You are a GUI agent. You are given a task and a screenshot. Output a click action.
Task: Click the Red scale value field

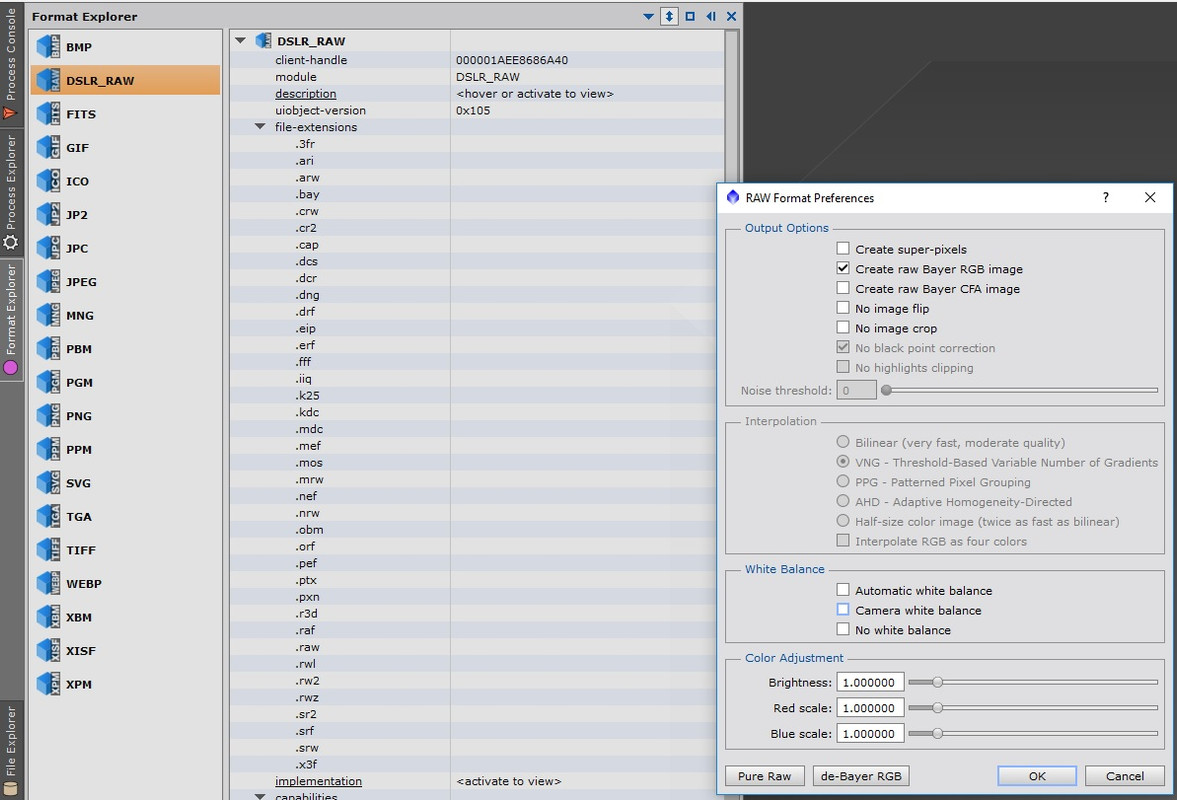pyautogui.click(x=870, y=708)
